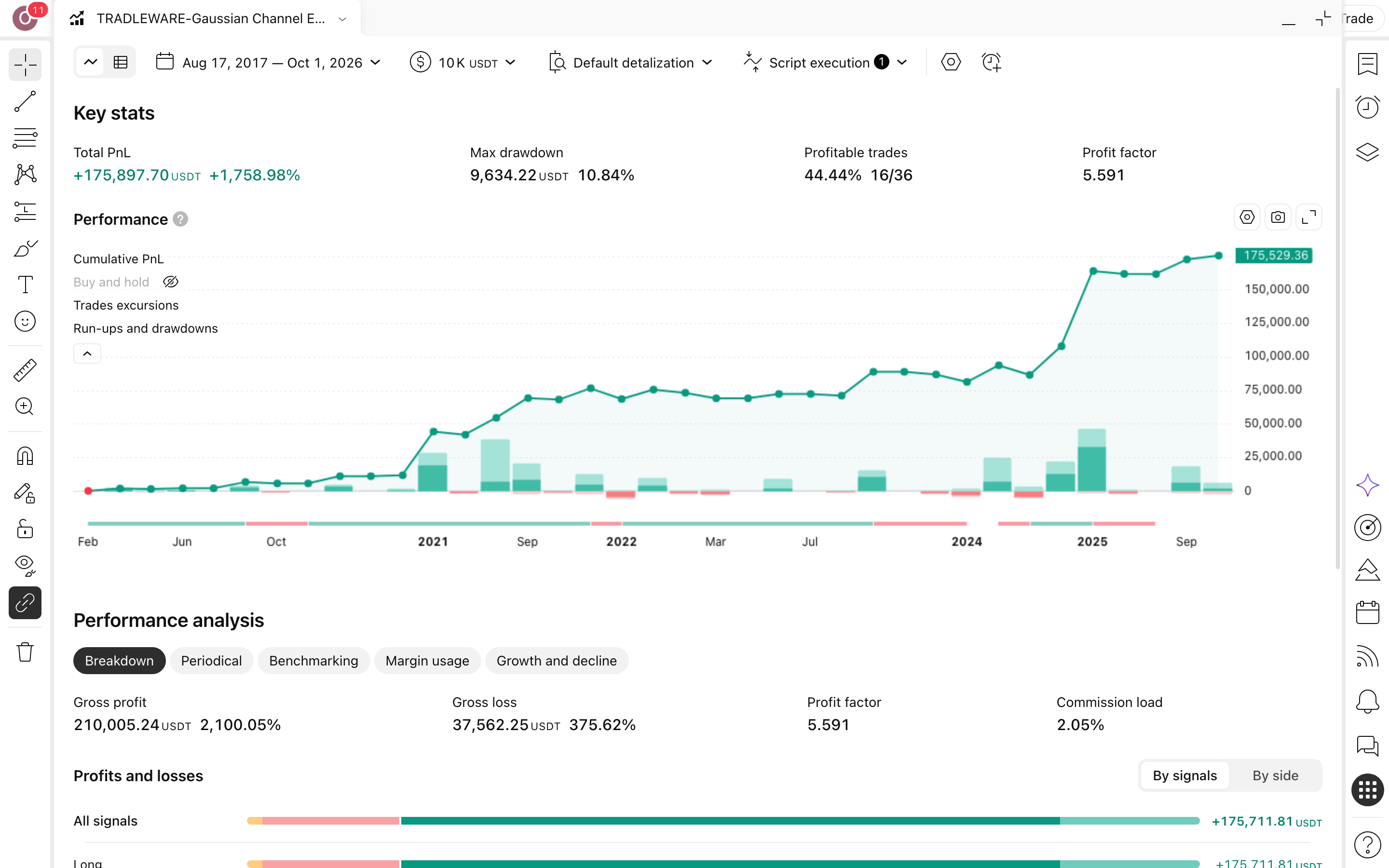Screen dimensions: 1389x868
Task: Select the text annotation tool
Action: click(x=25, y=285)
